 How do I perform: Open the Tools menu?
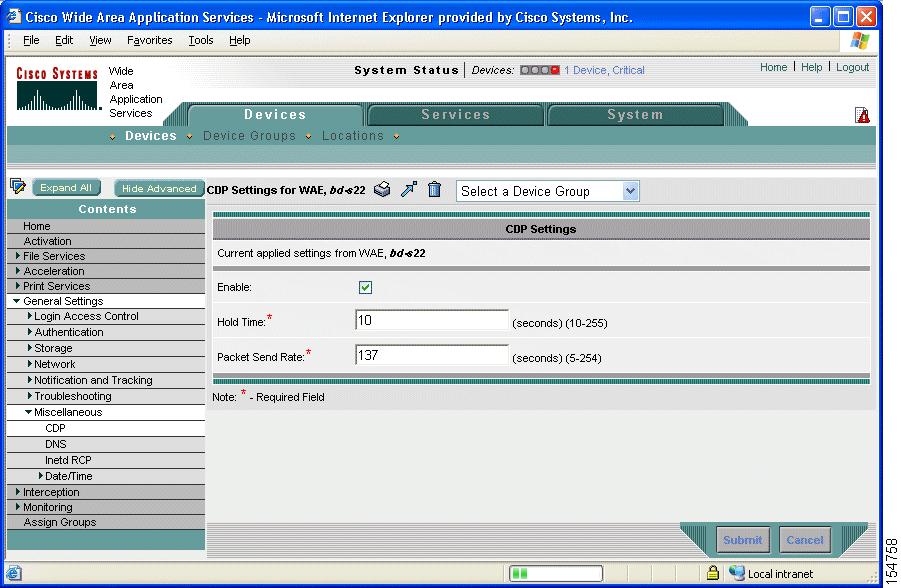[x=201, y=40]
